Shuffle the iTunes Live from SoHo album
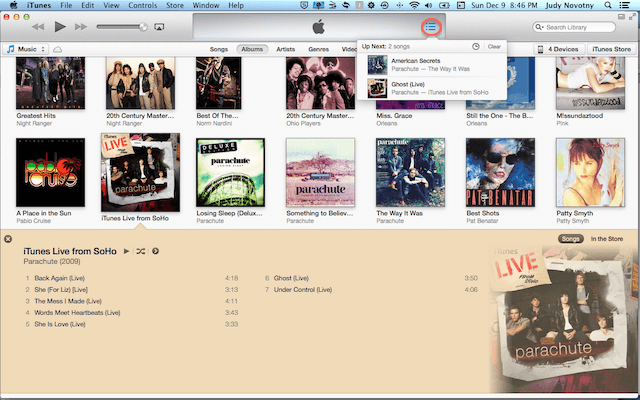 click(141, 251)
